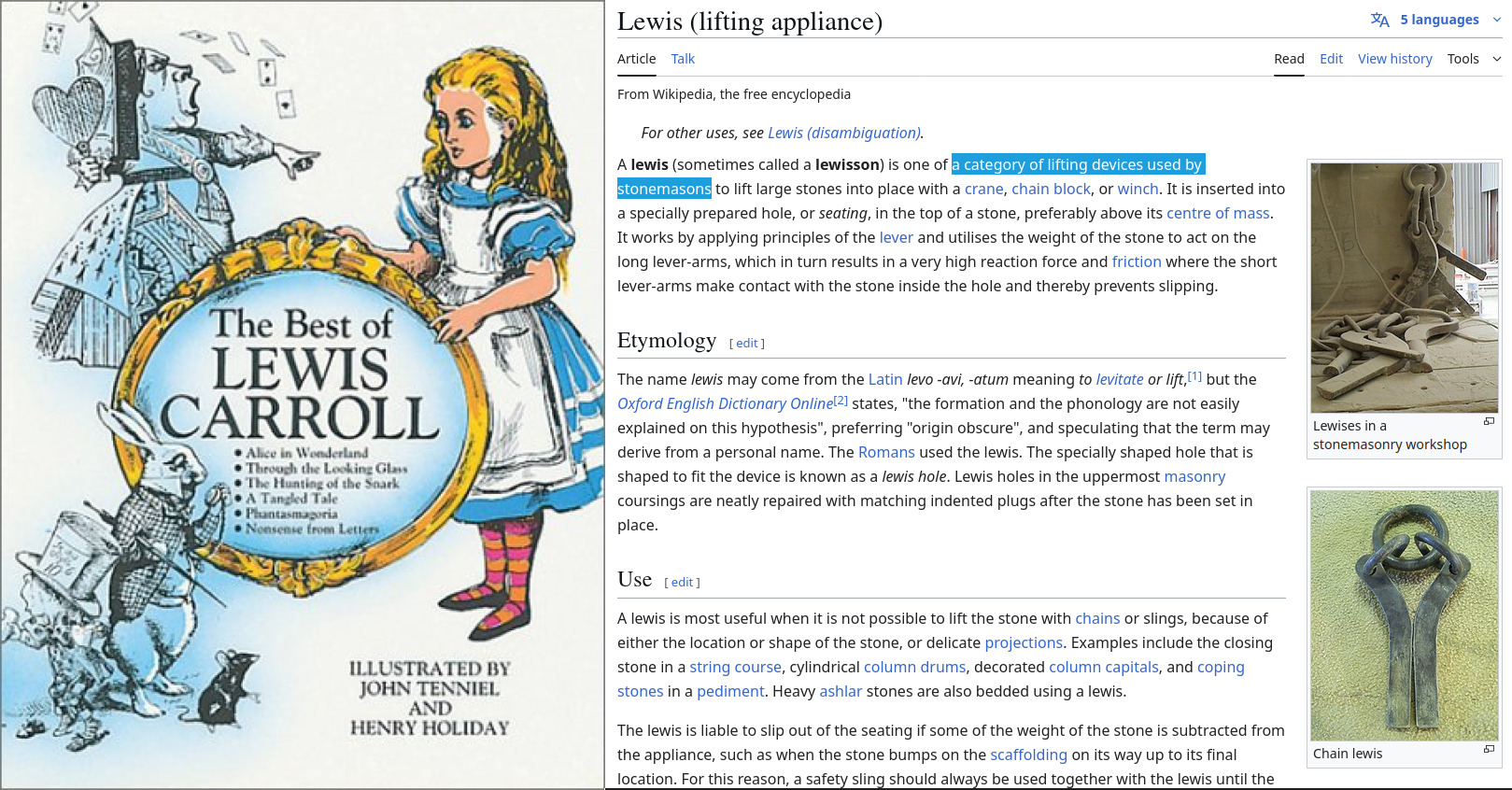Screen dimensions: 1512x790
Task: Jump to footnote reference [1]
Action: tap(1194, 375)
